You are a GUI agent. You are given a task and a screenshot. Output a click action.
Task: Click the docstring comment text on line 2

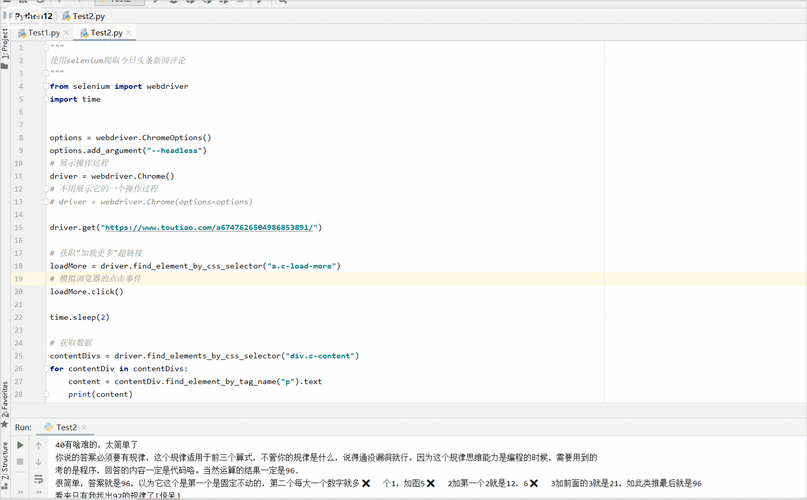pyautogui.click(x=118, y=60)
